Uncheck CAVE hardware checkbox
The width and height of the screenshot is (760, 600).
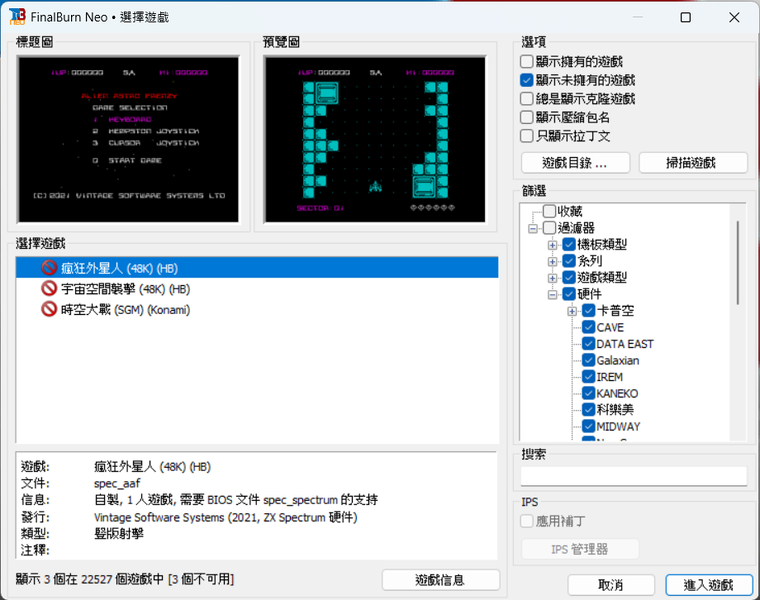[588, 327]
